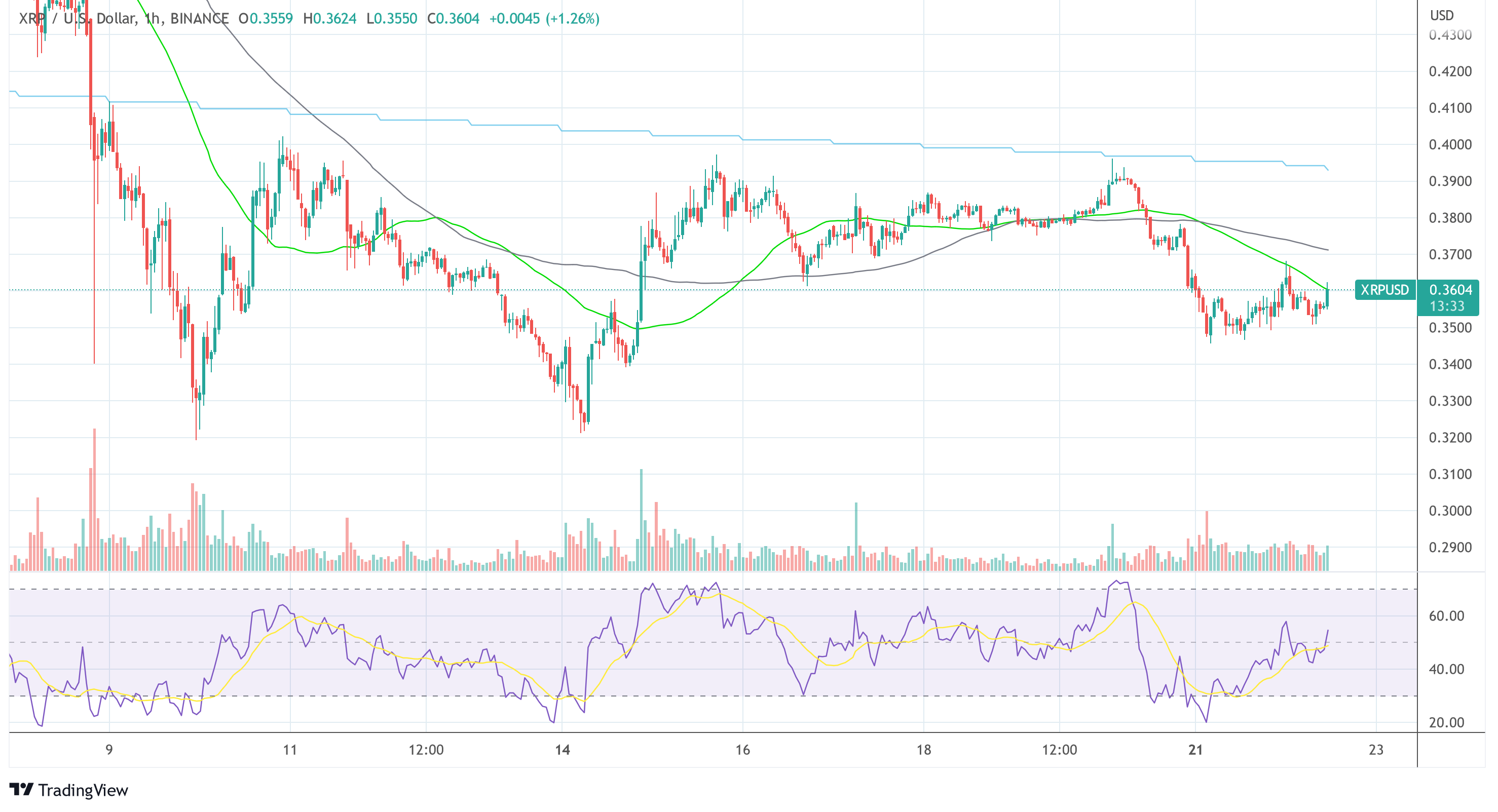Click the current price 0.3604 label
This screenshot has width=1498, height=812.
click(x=1450, y=289)
